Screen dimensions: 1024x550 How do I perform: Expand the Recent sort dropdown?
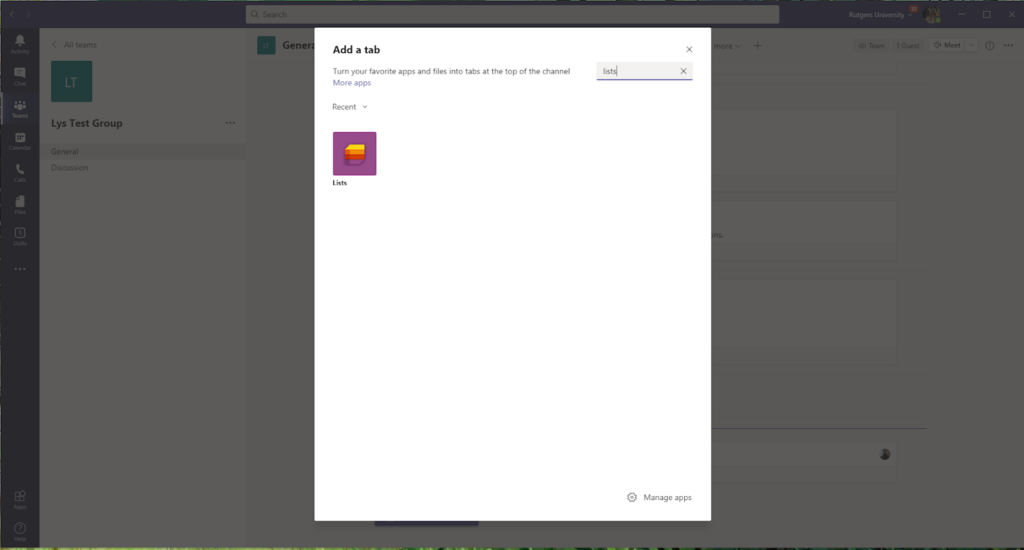click(350, 107)
